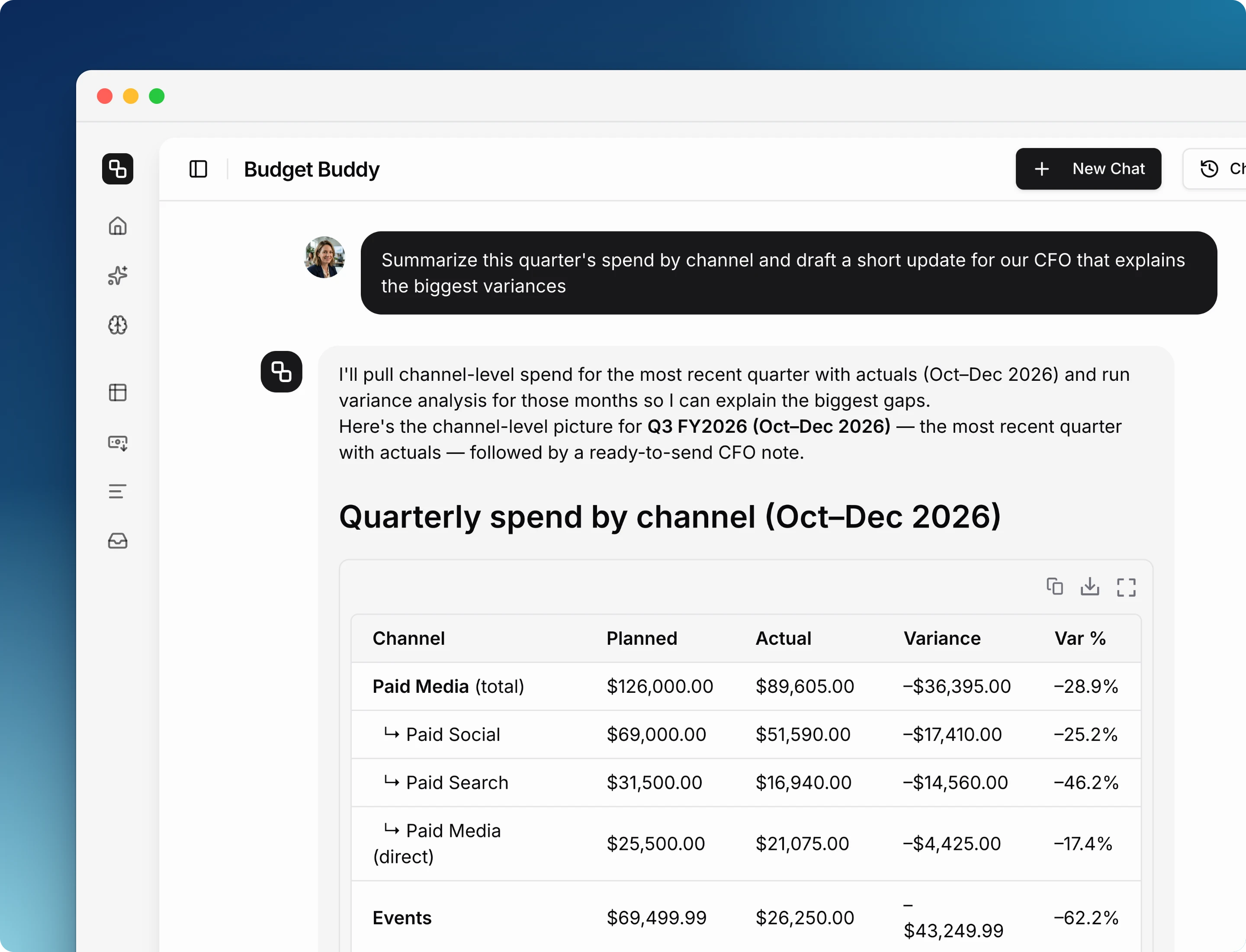Click the −$17,410.00 variance cell

(952, 735)
